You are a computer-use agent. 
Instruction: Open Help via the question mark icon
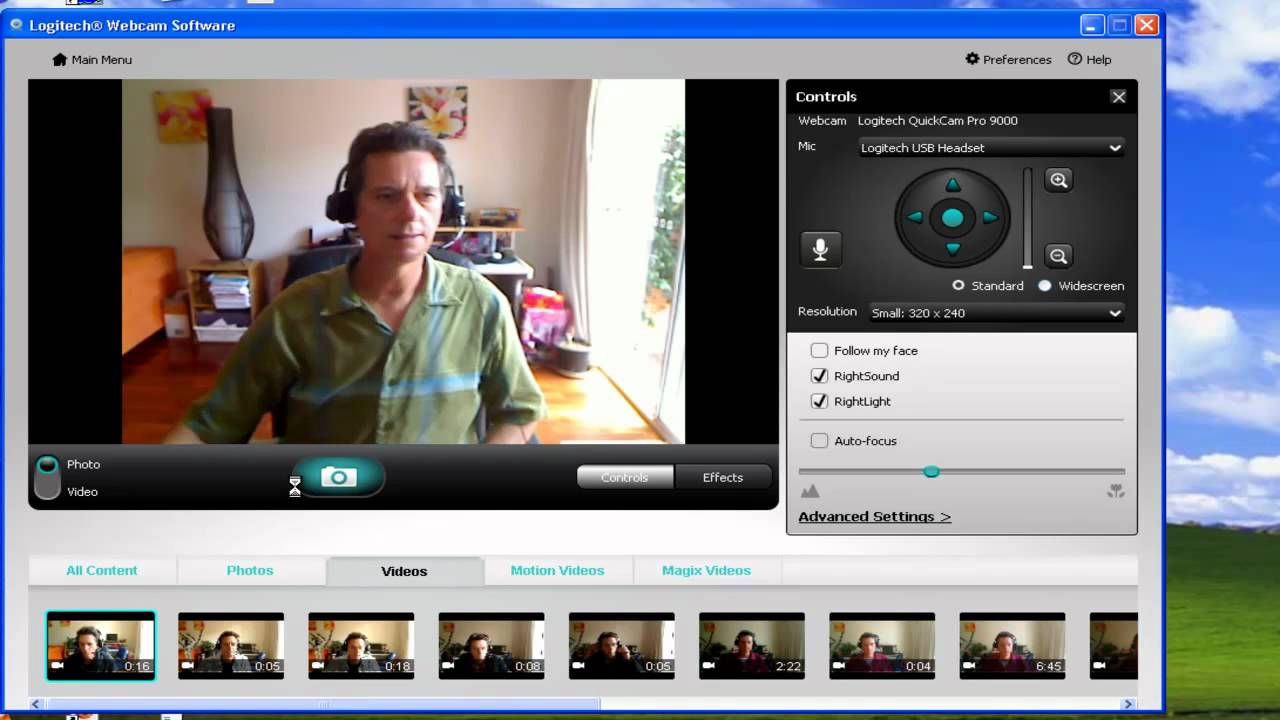pos(1075,59)
